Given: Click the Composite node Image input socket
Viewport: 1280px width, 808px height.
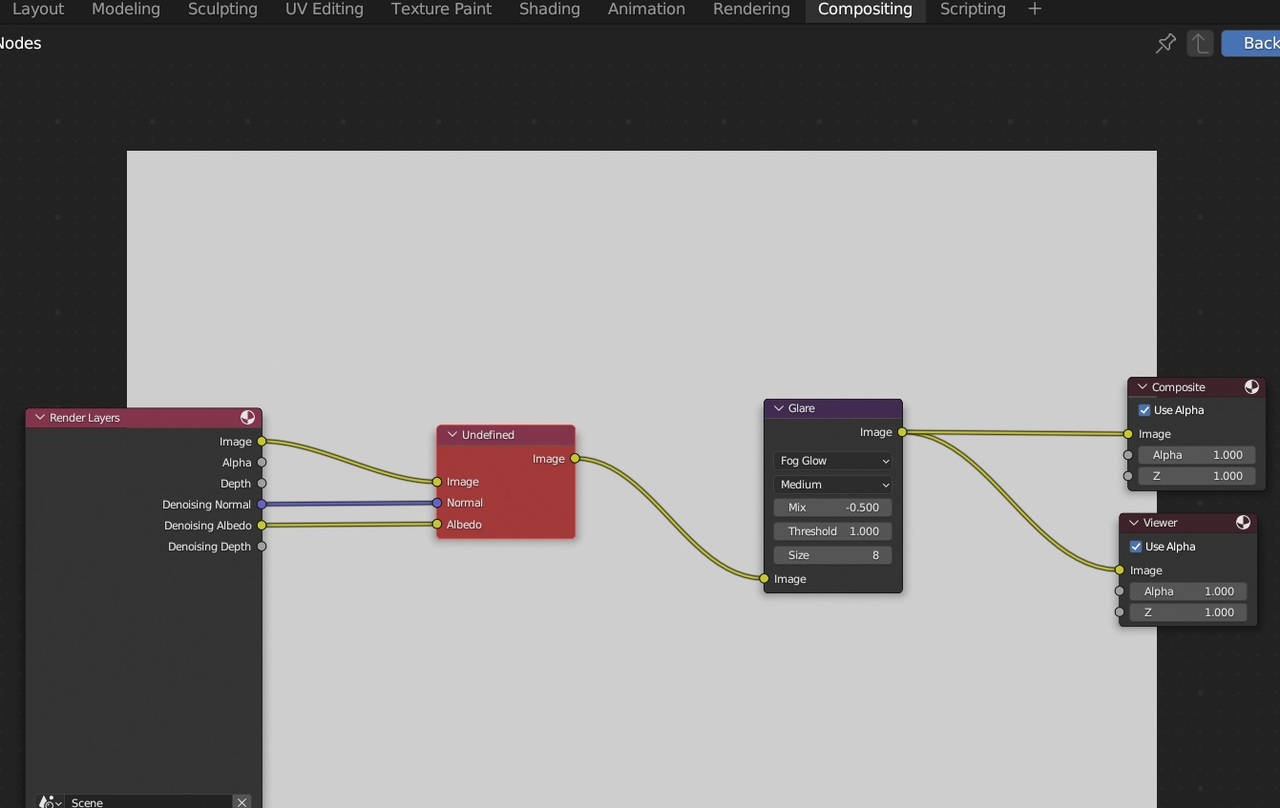Looking at the screenshot, I should click(1128, 434).
